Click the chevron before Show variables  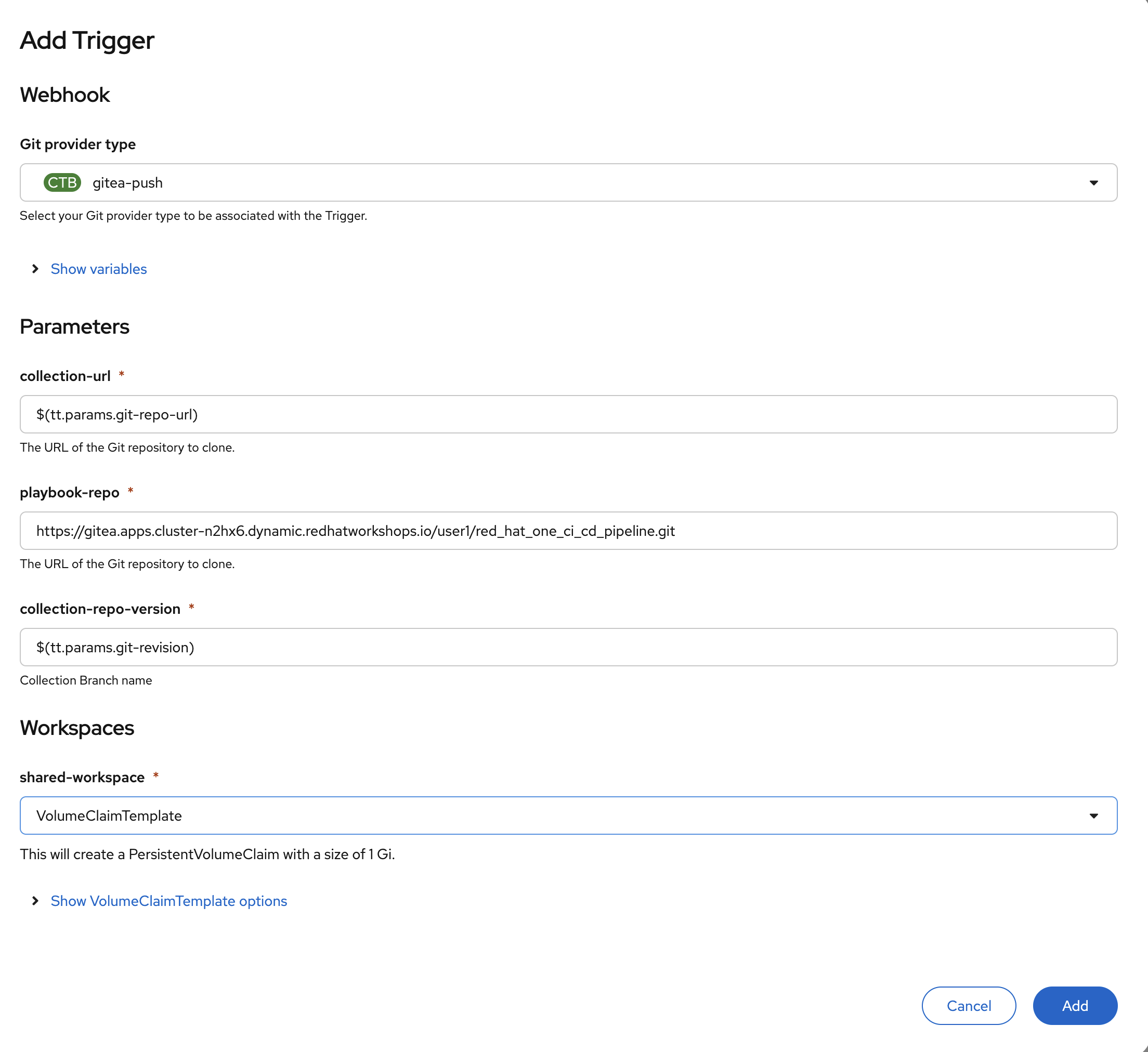(35, 269)
